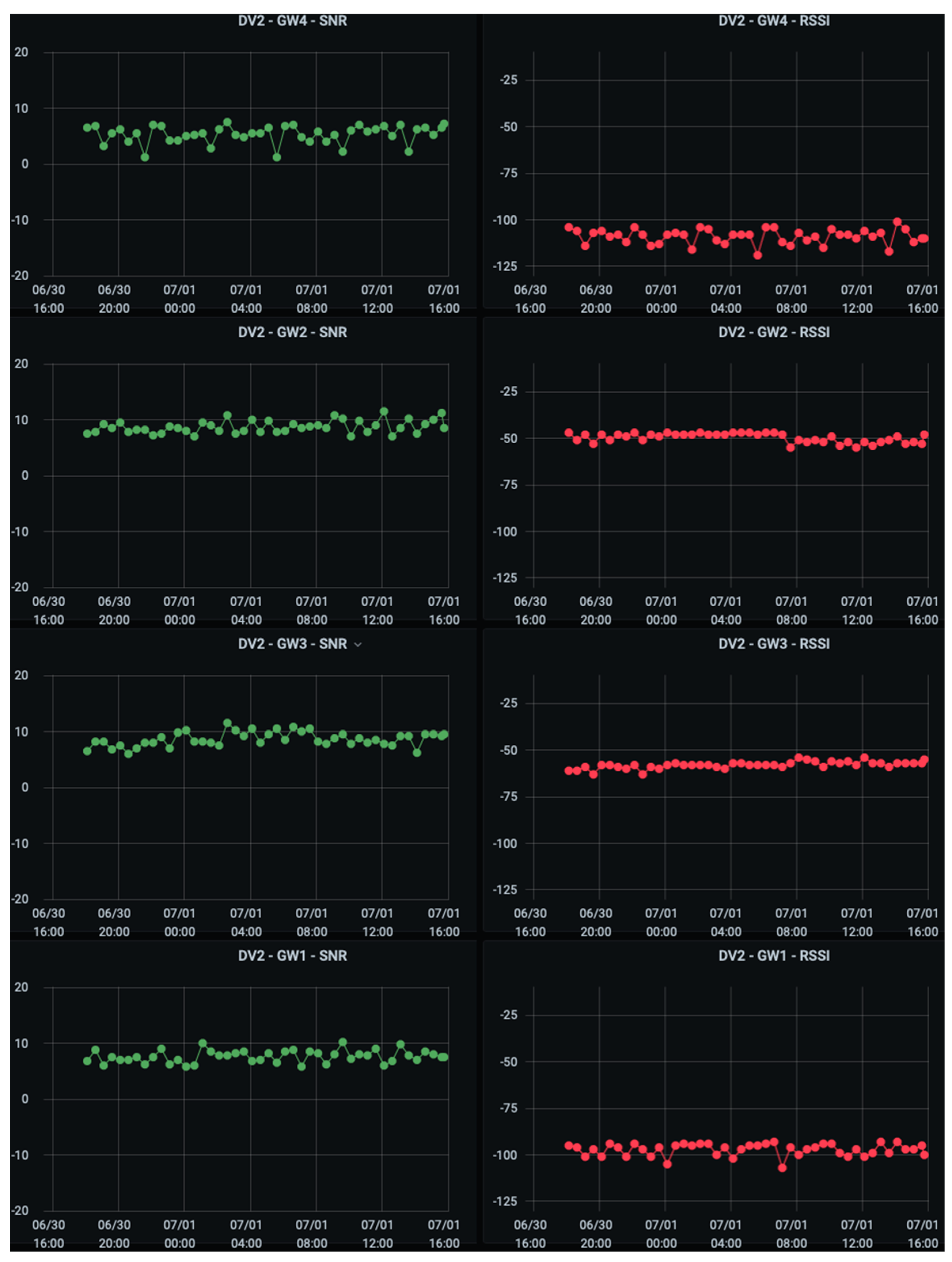Open the DV2 - GW4 - SNR panel title menu
This screenshot has height=1262, width=952.
click(292, 21)
